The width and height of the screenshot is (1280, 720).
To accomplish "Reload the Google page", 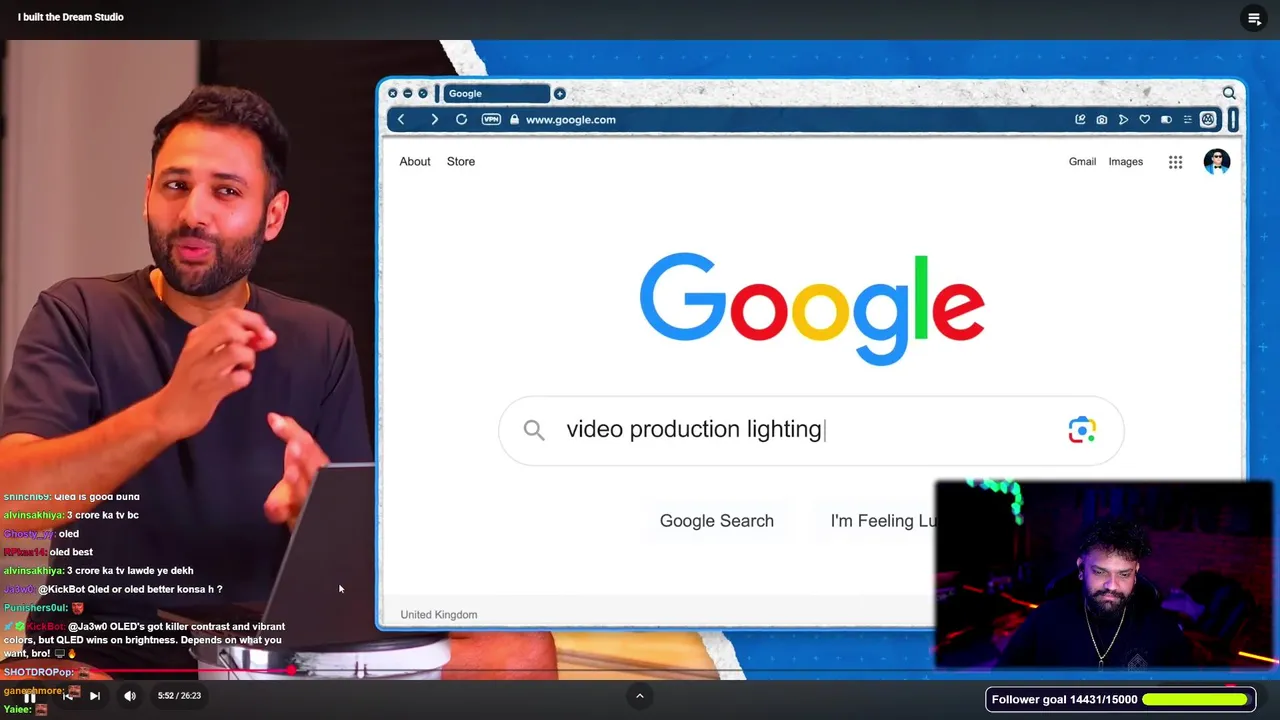I will click(x=461, y=120).
